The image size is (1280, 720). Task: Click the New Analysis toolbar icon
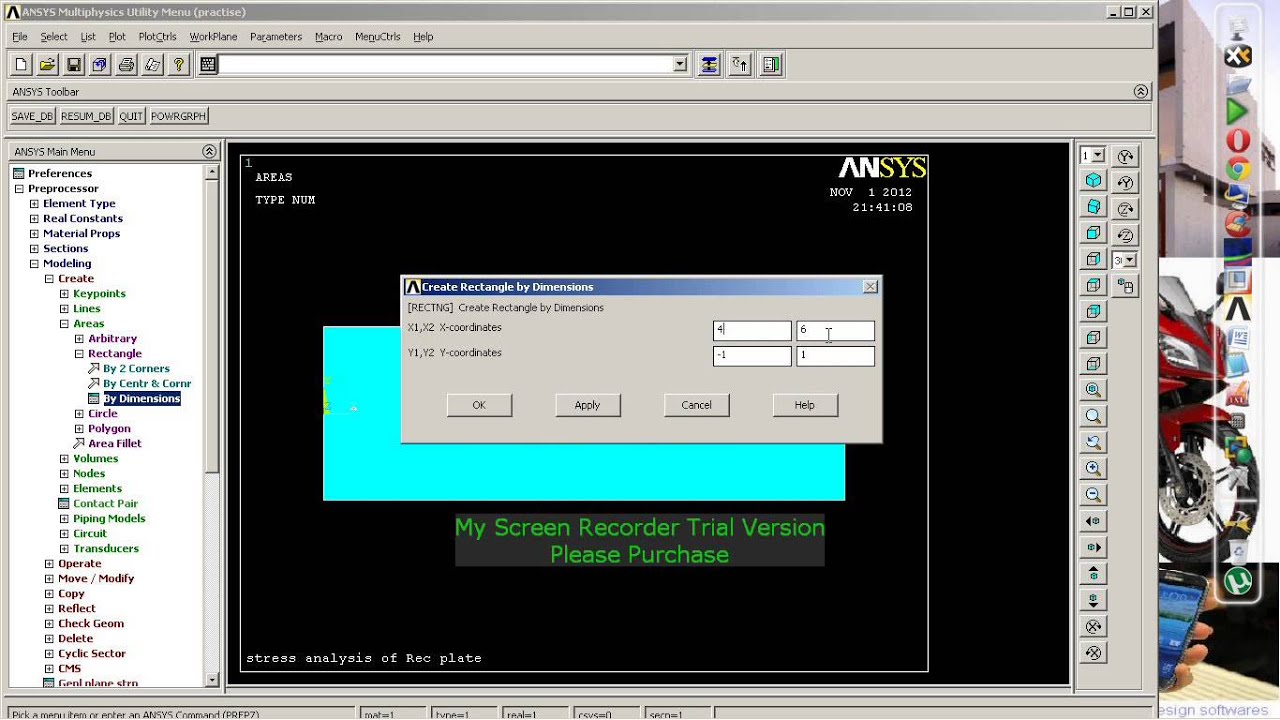(21, 65)
